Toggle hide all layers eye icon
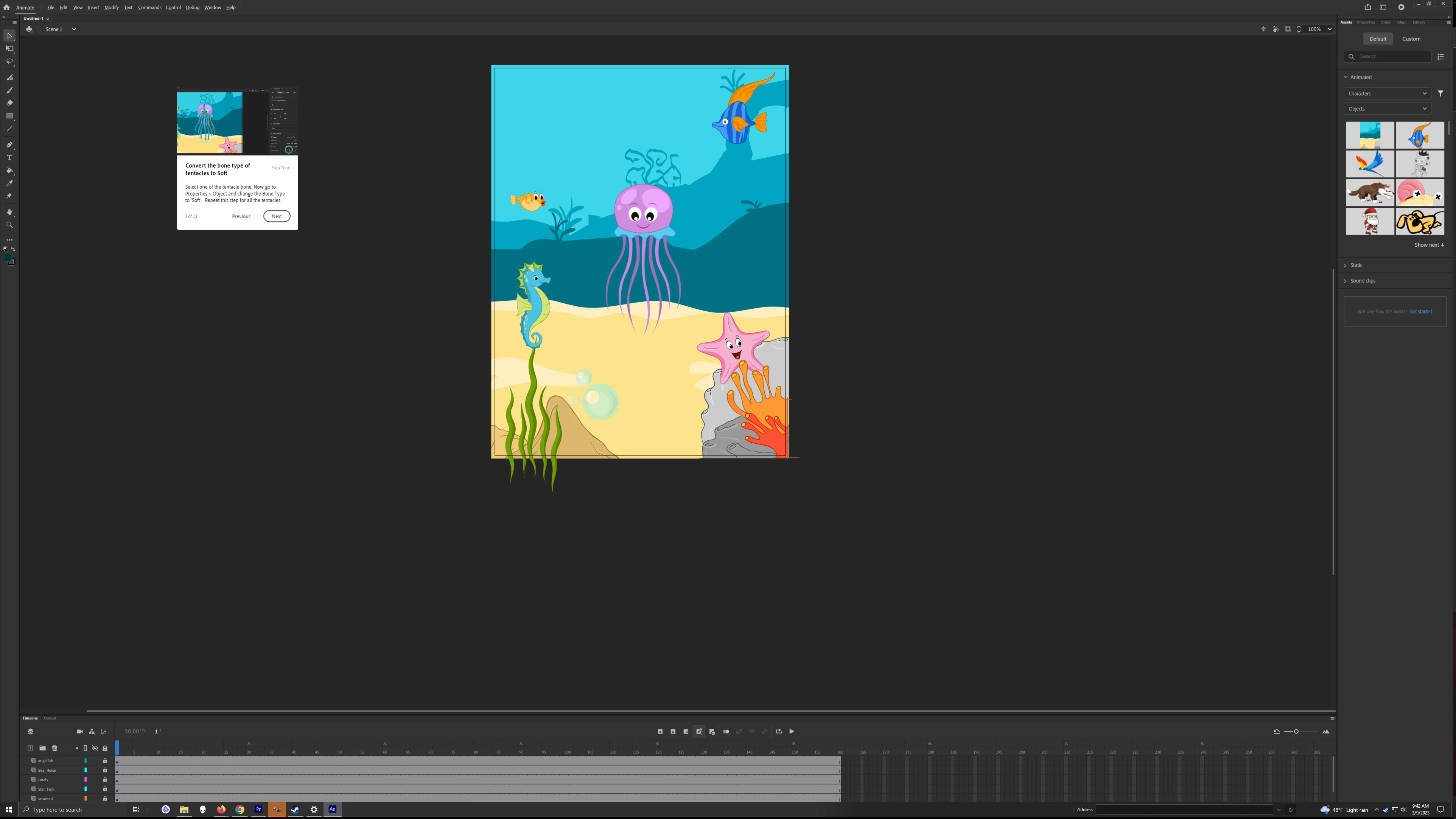 click(x=95, y=748)
